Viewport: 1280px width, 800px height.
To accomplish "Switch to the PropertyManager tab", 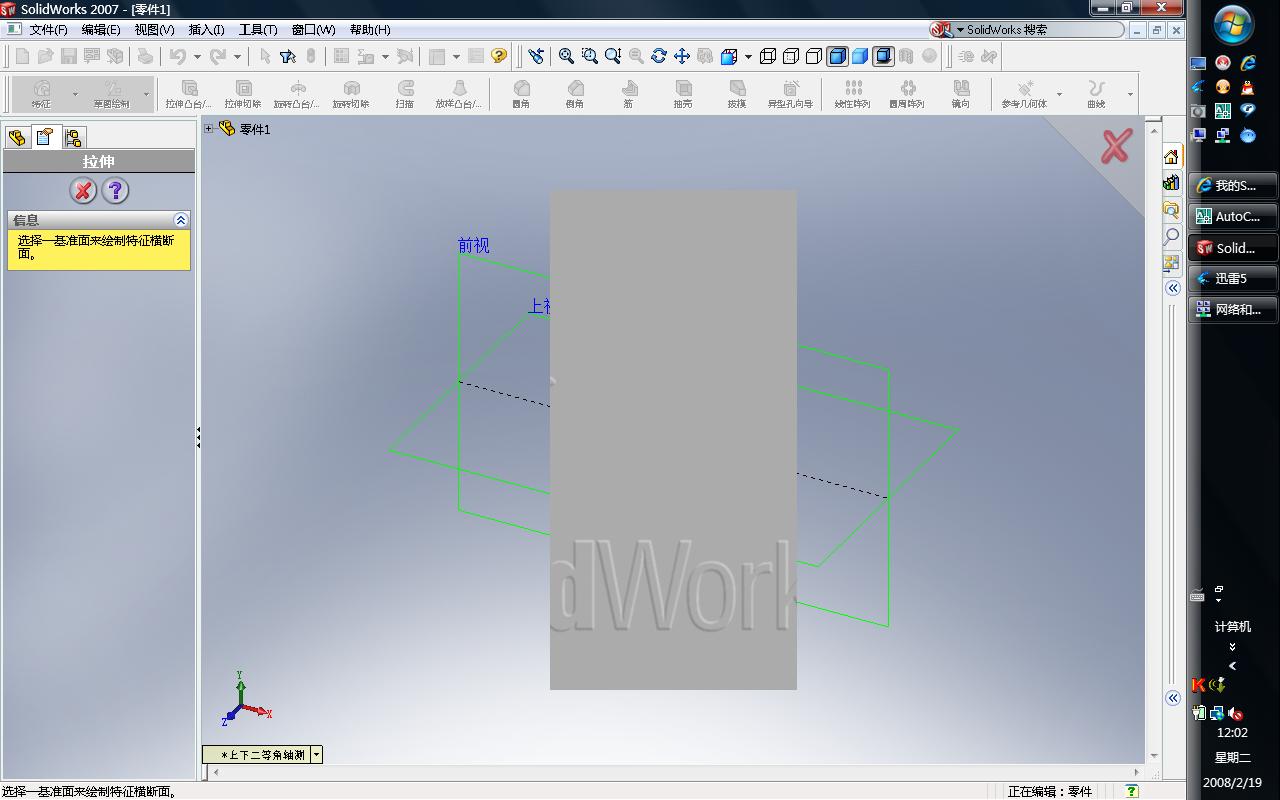I will tap(45, 137).
